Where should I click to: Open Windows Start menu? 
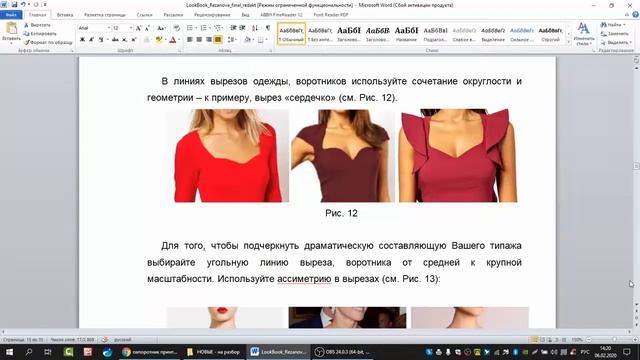pyautogui.click(x=9, y=351)
